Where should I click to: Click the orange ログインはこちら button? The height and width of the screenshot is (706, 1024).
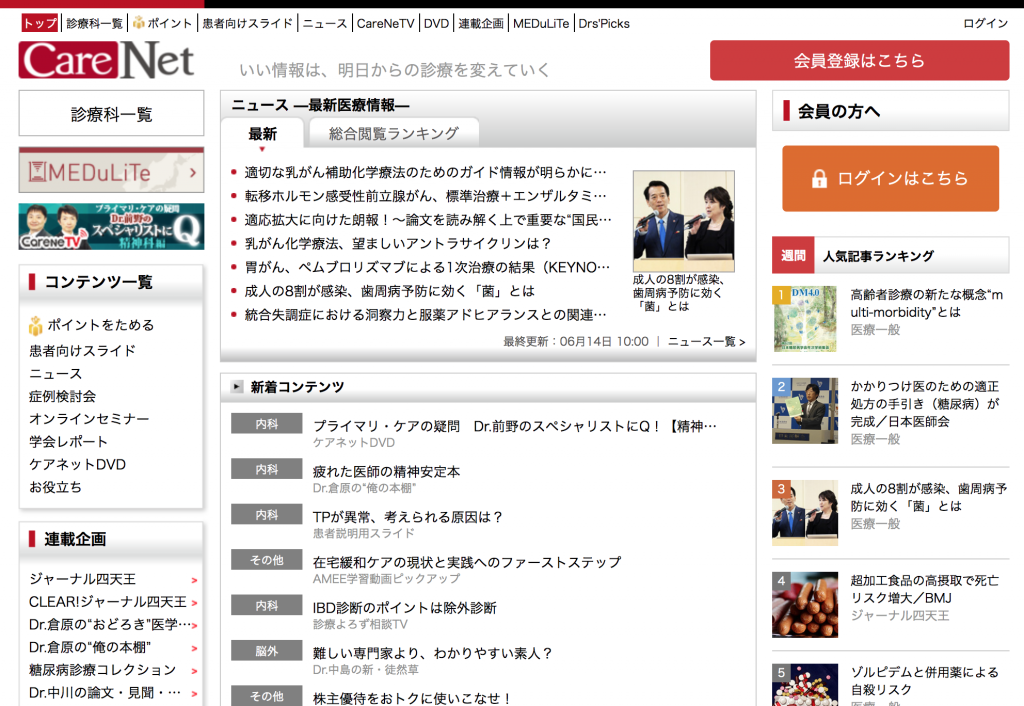[x=891, y=178]
